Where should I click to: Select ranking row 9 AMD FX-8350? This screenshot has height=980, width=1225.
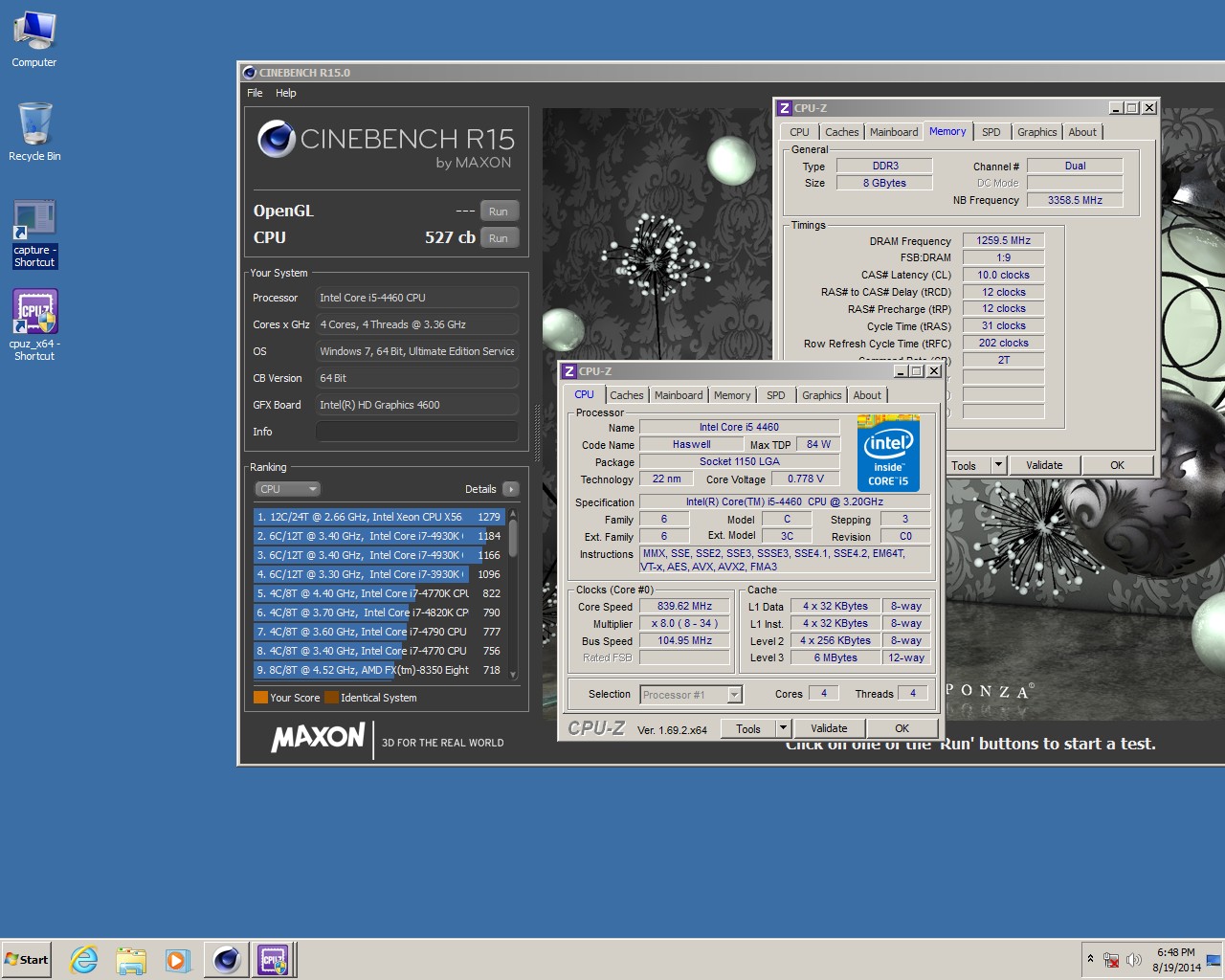tap(379, 670)
